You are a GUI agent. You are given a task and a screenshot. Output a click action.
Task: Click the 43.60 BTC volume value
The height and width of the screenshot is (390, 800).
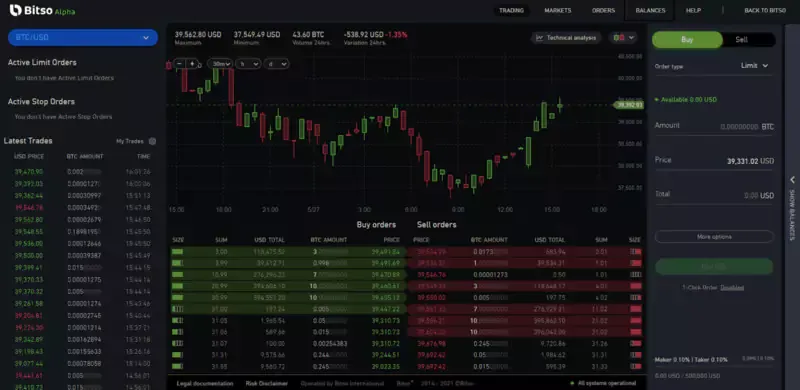(x=308, y=35)
